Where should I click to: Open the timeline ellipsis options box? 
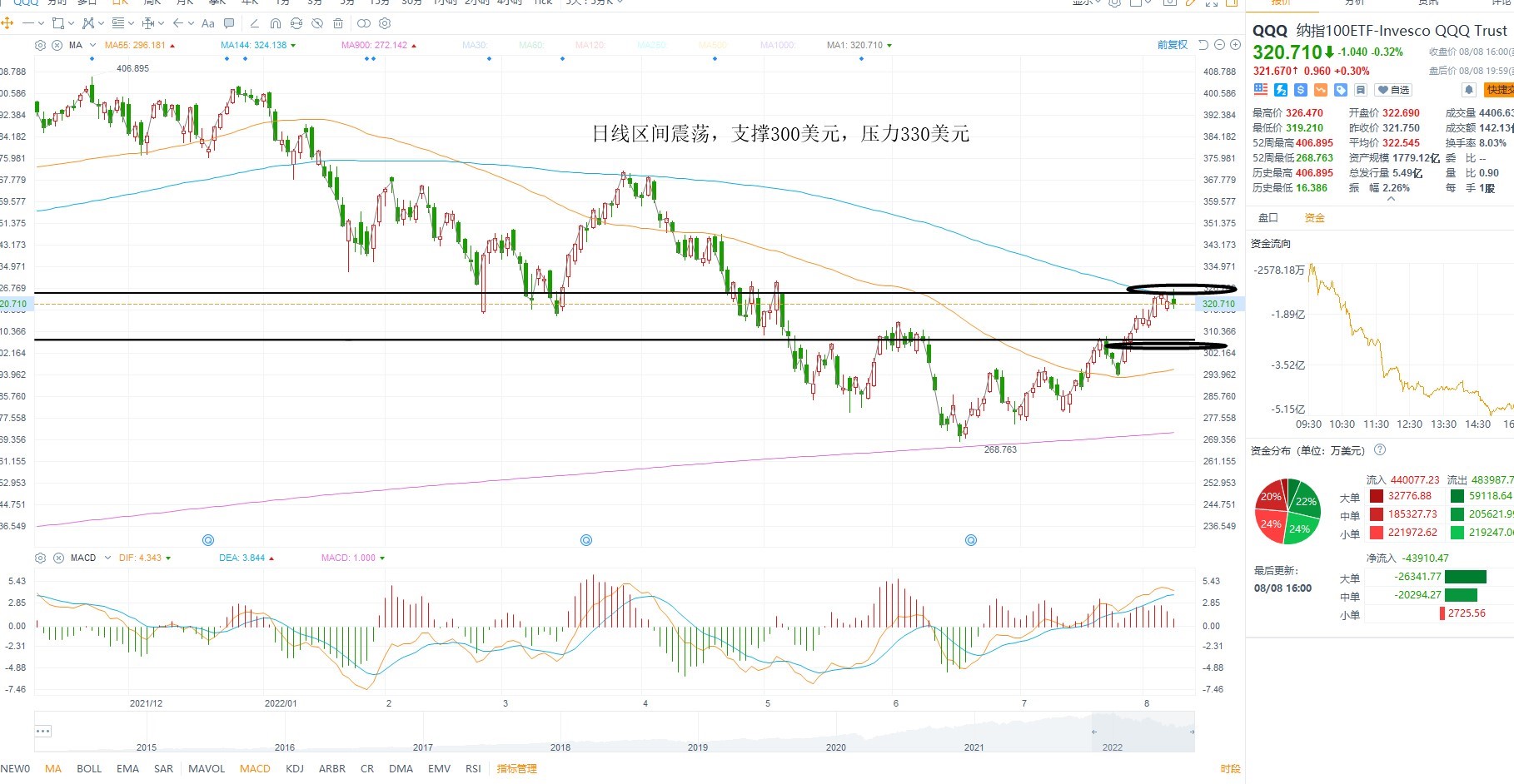(43, 731)
